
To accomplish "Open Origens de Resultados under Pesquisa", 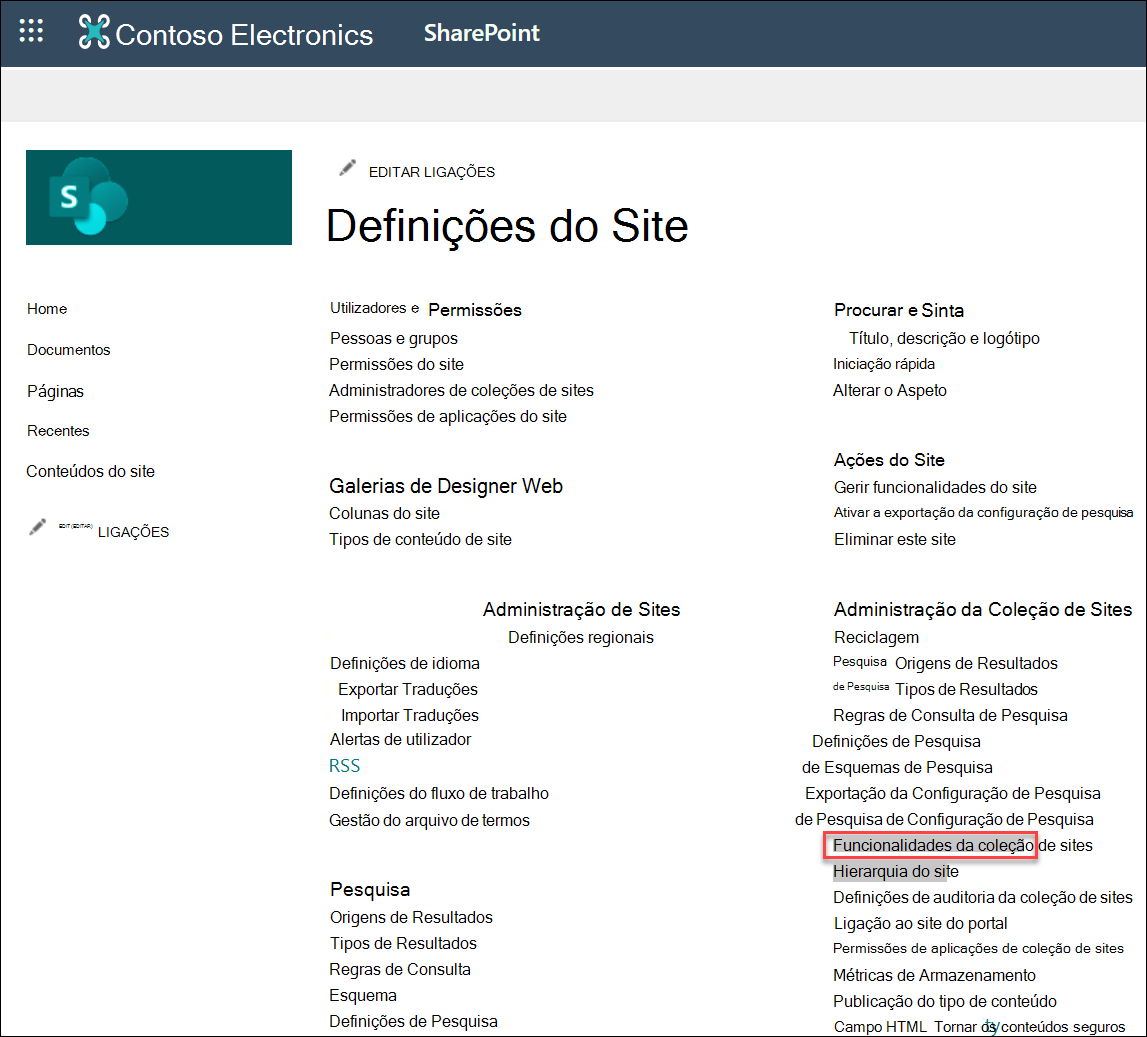I will coord(411,917).
